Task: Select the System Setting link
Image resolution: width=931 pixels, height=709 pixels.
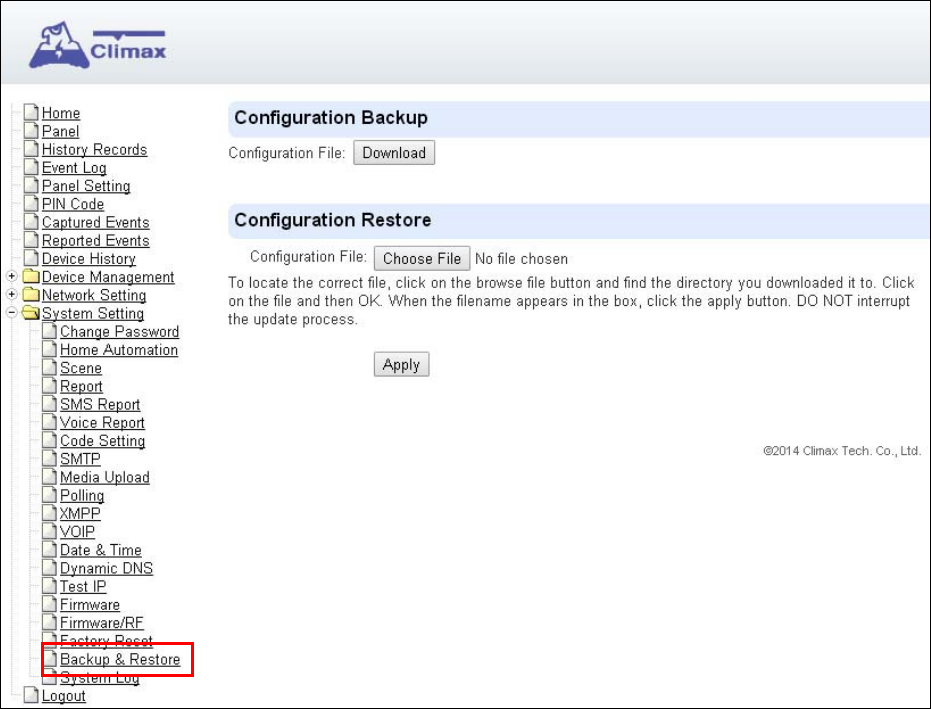Action: (93, 314)
